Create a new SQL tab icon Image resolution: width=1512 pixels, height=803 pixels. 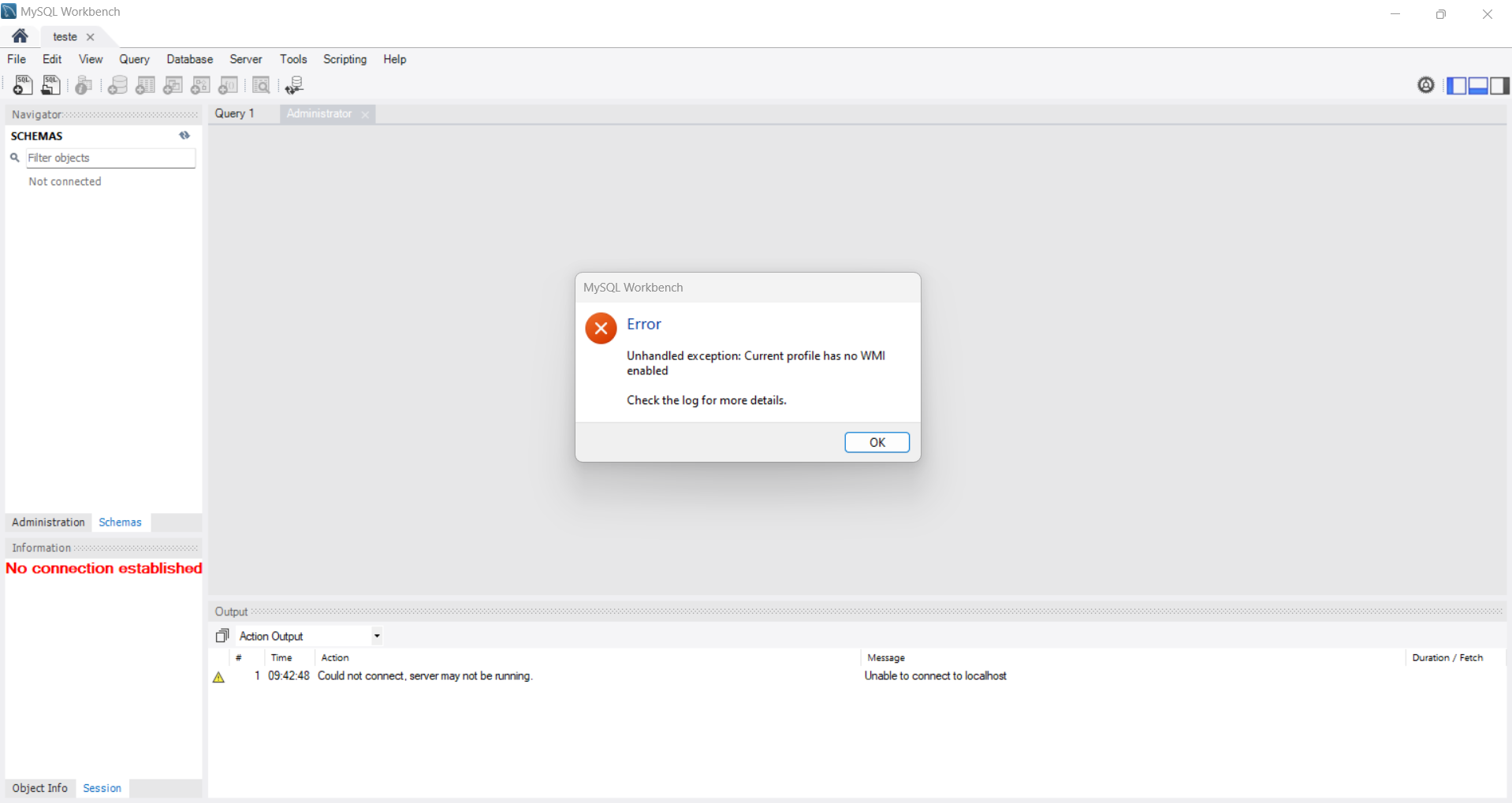pos(23,85)
